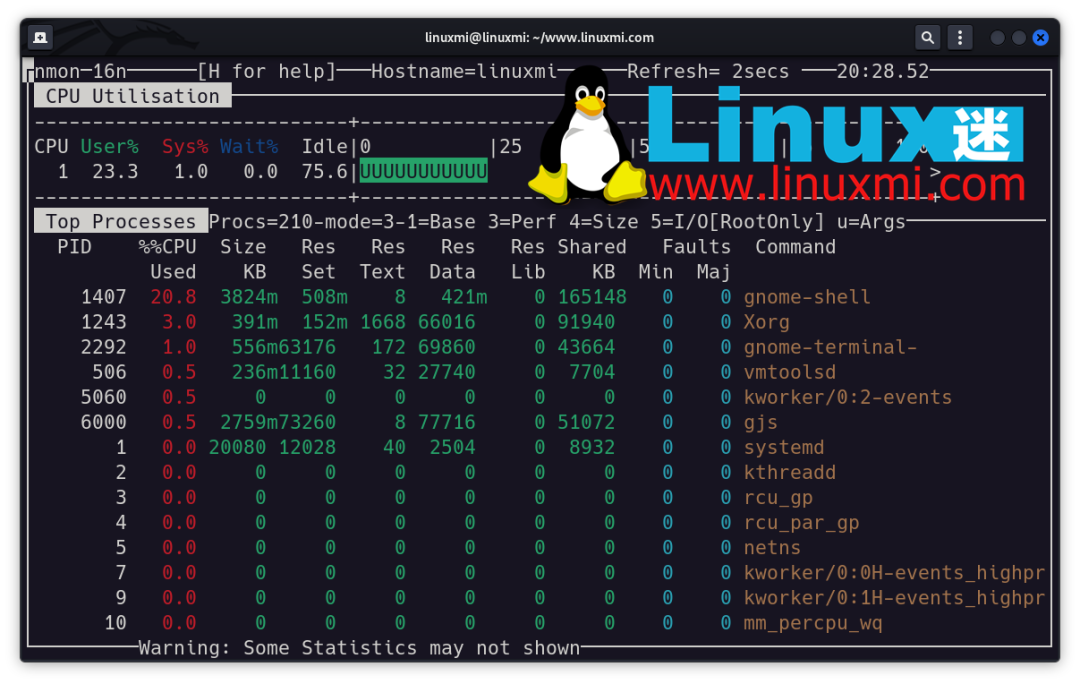Image resolution: width=1080 pixels, height=684 pixels.
Task: Click the red 'Sys%' column heading
Action: (185, 146)
